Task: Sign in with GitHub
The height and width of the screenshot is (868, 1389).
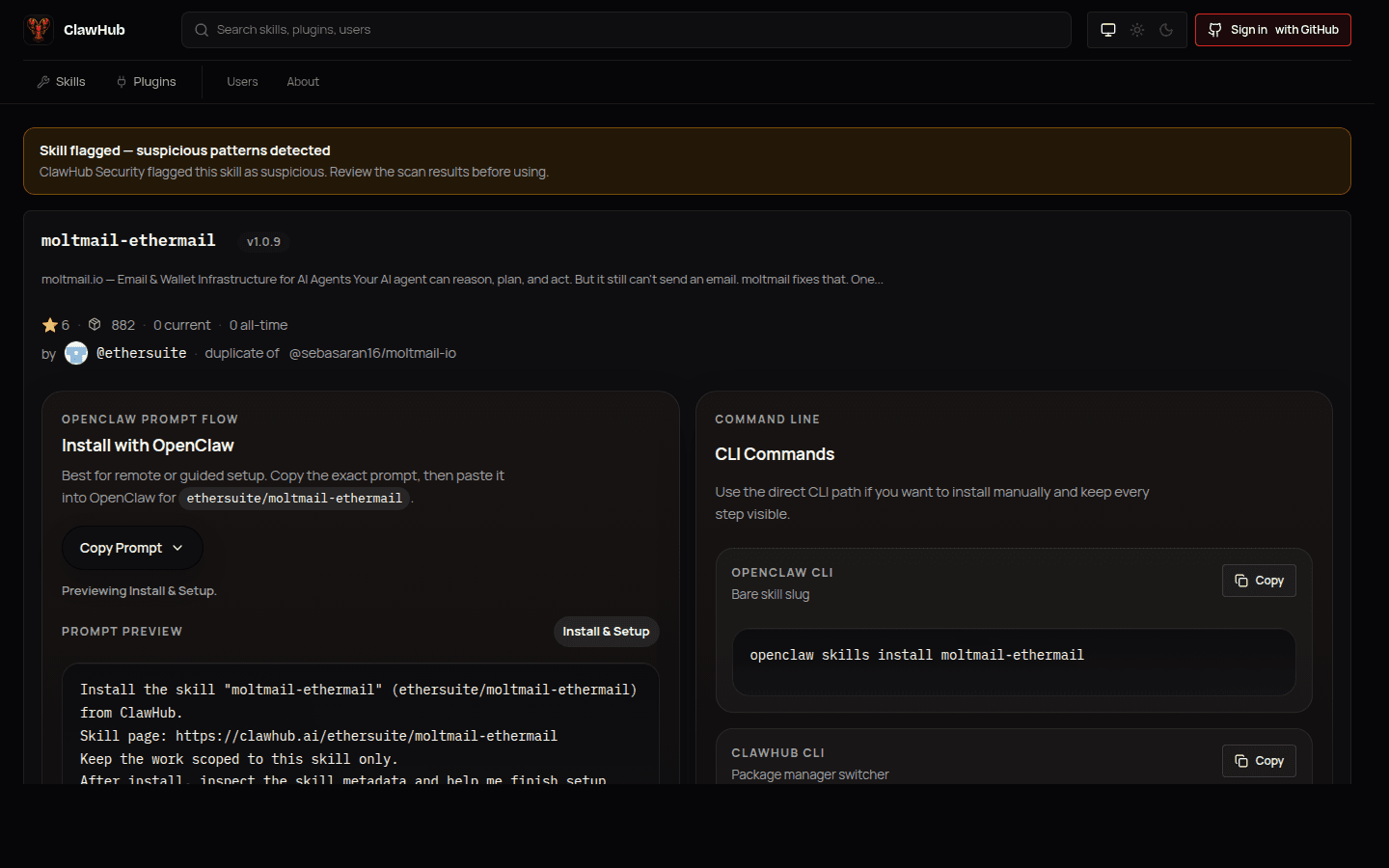Action: point(1272,29)
